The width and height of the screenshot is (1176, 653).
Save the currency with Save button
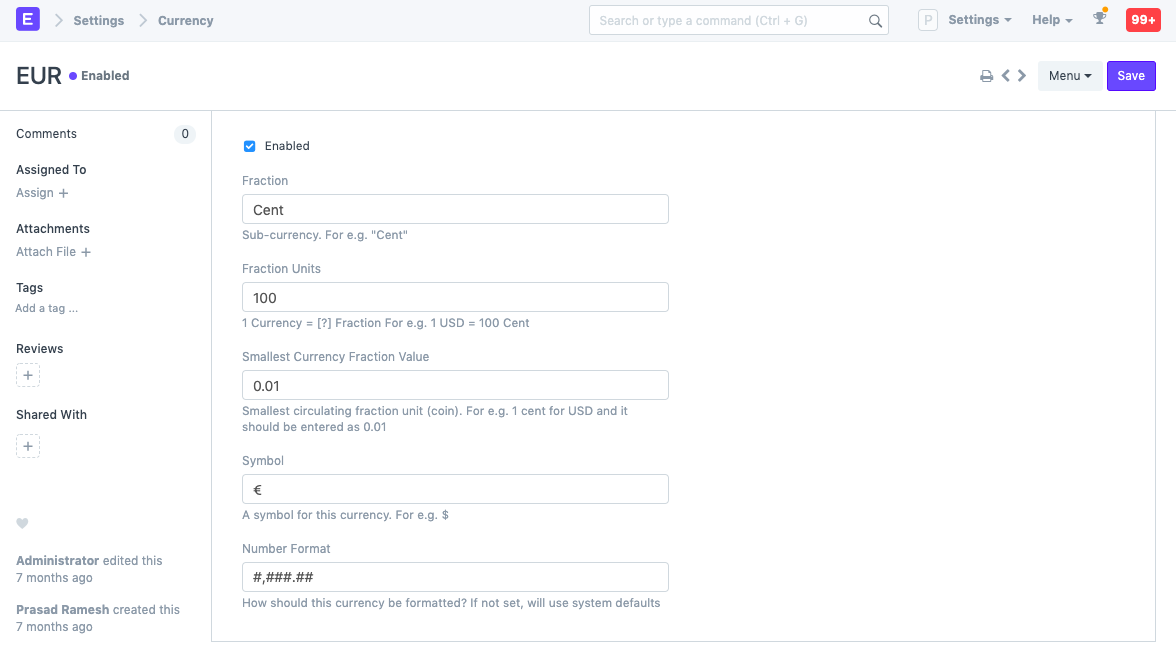1131,76
